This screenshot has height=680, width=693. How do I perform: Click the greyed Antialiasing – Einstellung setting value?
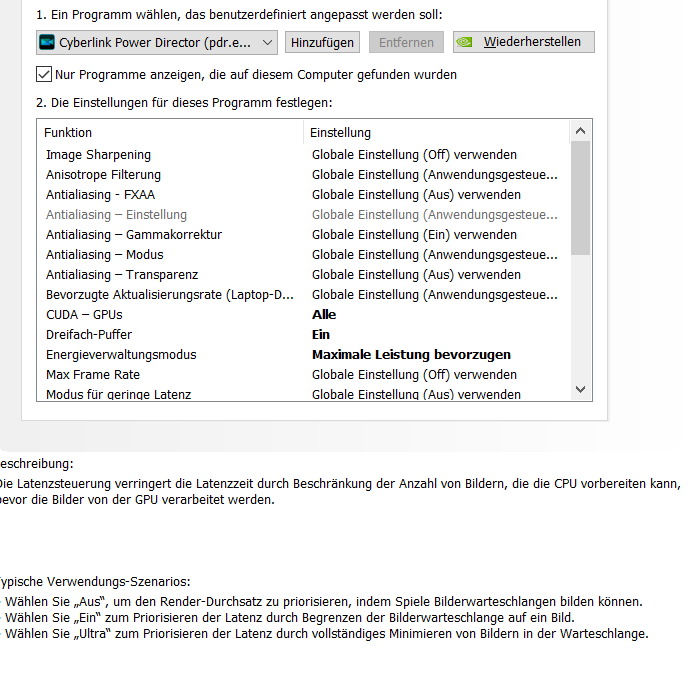click(x=435, y=215)
